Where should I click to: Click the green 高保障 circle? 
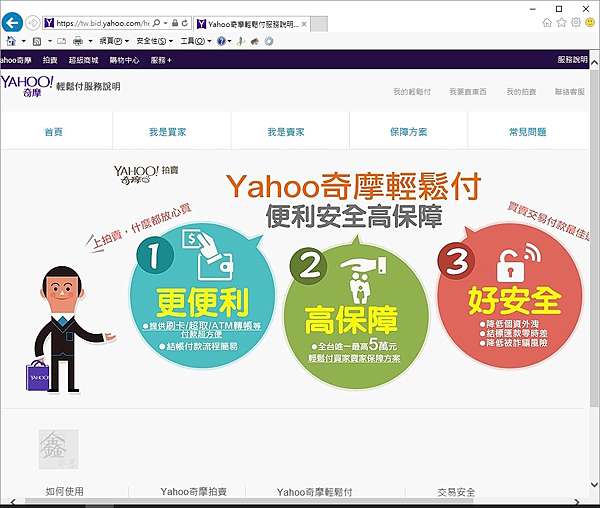point(356,318)
